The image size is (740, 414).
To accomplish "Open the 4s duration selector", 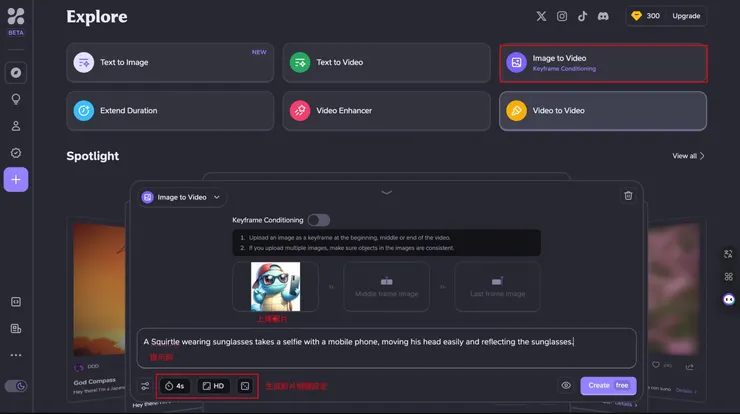I will click(x=175, y=386).
